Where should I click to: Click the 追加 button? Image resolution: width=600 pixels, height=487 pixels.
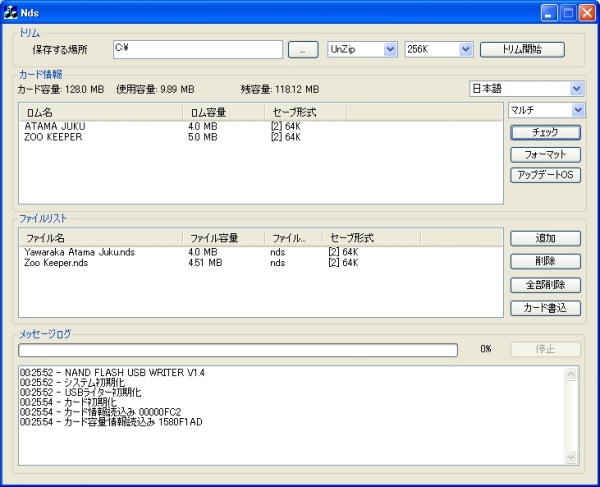(x=545, y=238)
